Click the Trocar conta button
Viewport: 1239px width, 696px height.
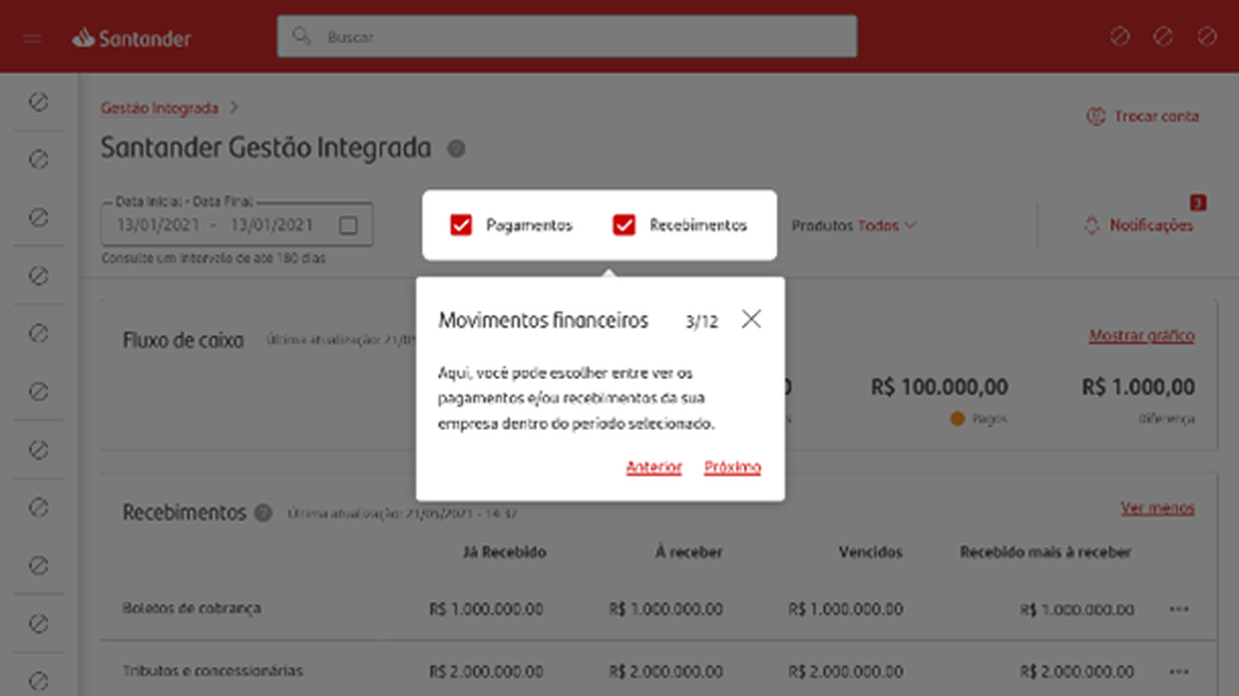click(1143, 116)
